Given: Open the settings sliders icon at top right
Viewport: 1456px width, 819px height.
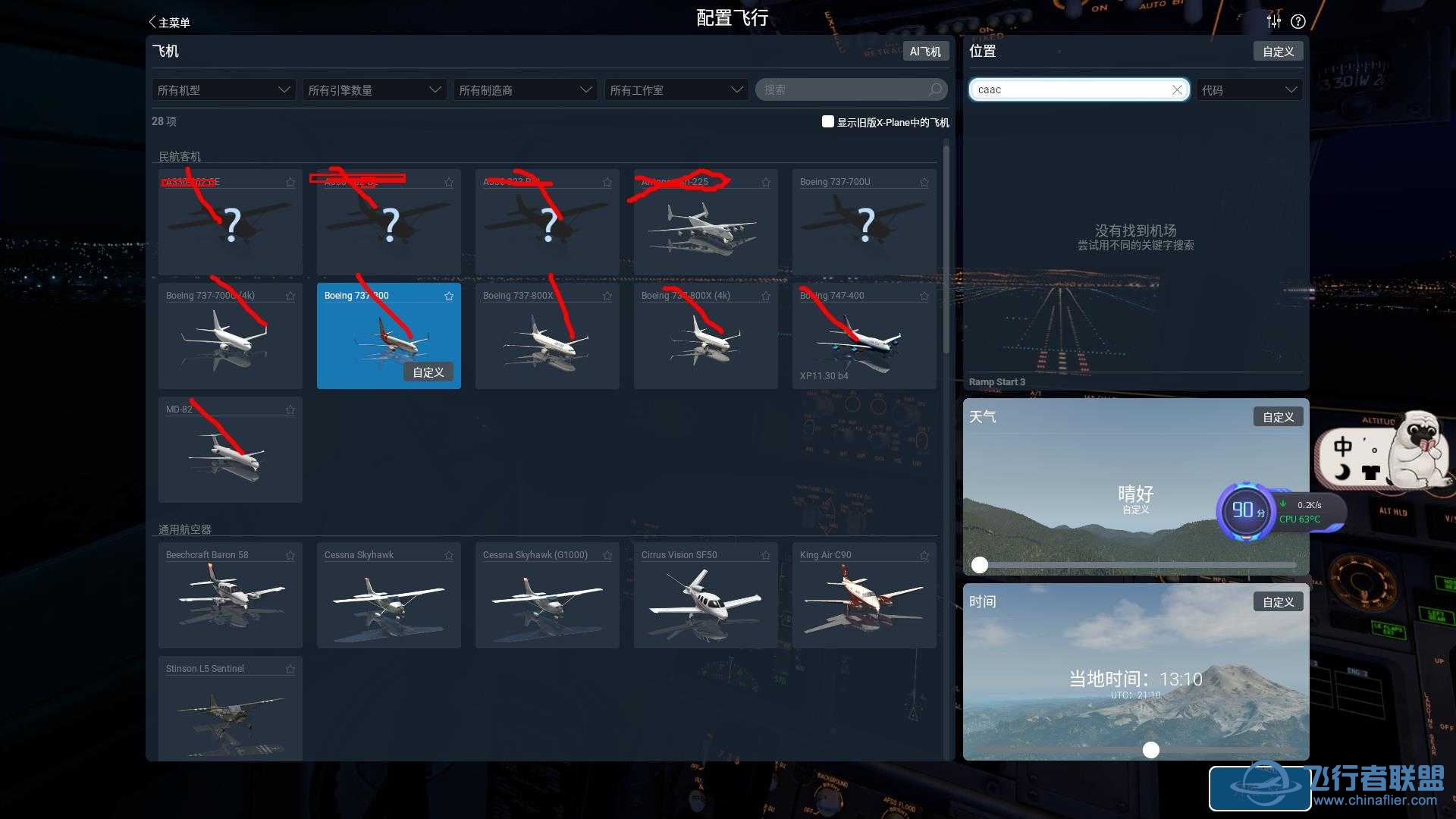Looking at the screenshot, I should 1273,21.
